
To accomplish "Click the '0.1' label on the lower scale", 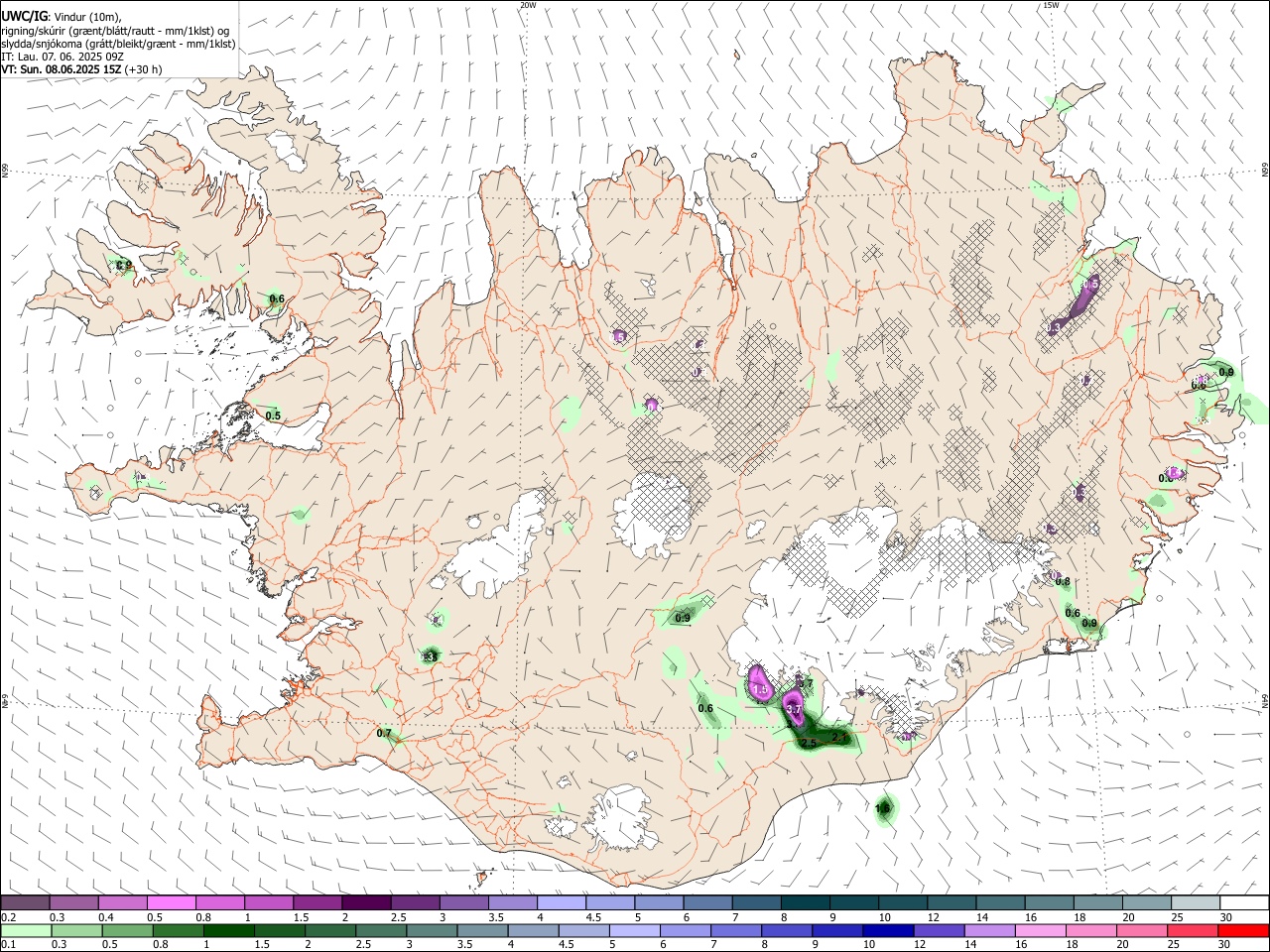I will pos(8,945).
